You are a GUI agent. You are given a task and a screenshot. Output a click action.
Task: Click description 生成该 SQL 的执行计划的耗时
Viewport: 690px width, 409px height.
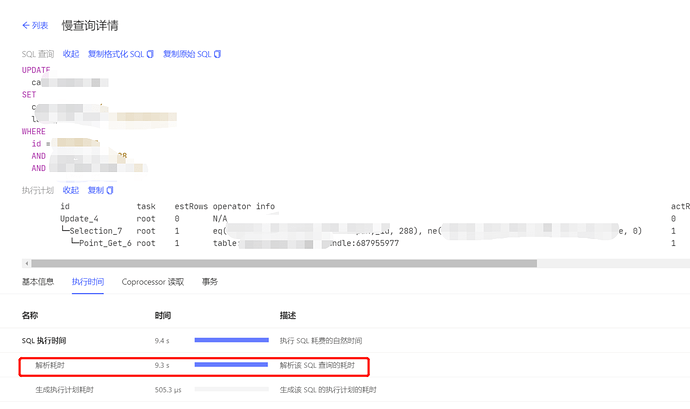tap(328, 390)
